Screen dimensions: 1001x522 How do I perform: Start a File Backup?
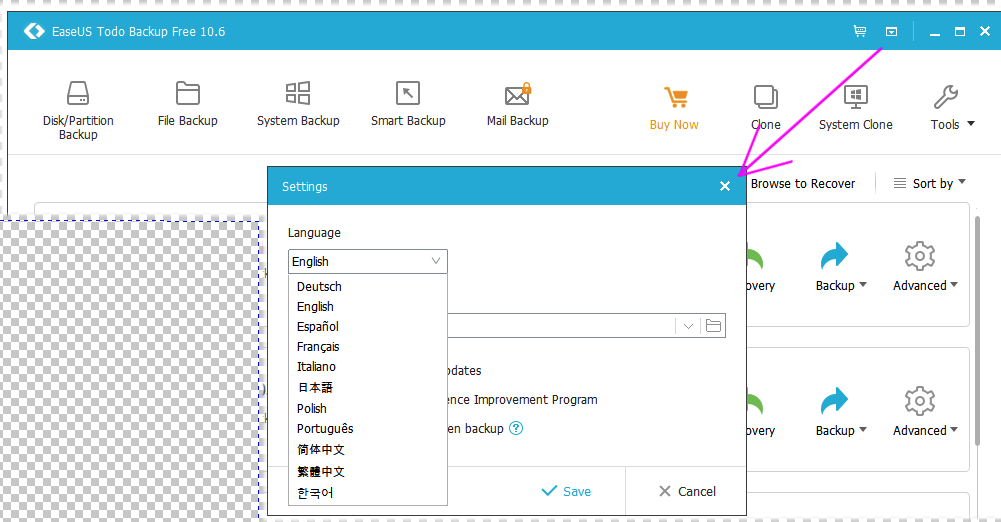click(188, 103)
